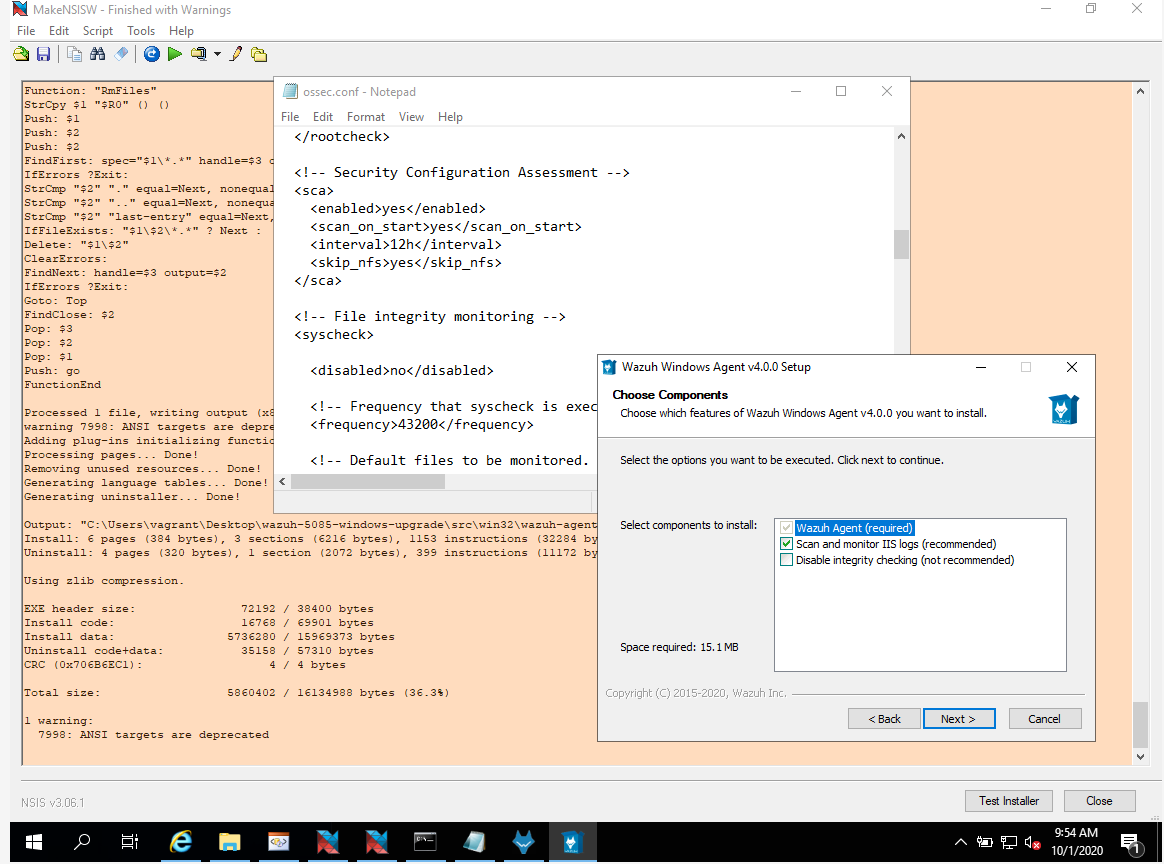Image resolution: width=1164 pixels, height=864 pixels.
Task: Recompile the script with the blue arrow icon
Action: pyautogui.click(x=151, y=54)
